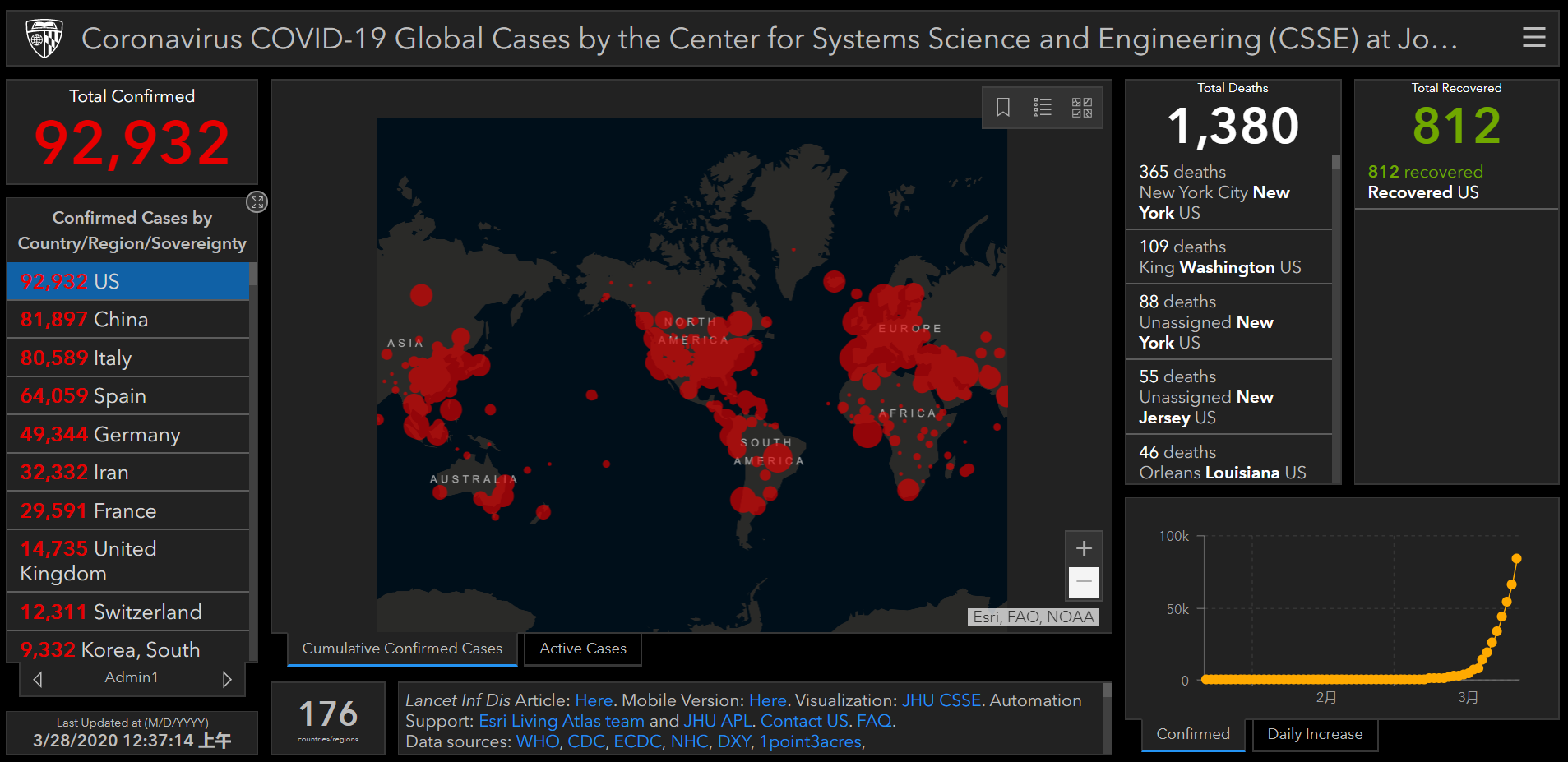Viewport: 1568px width, 762px height.
Task: Open the DXY data source link
Action: 734,741
